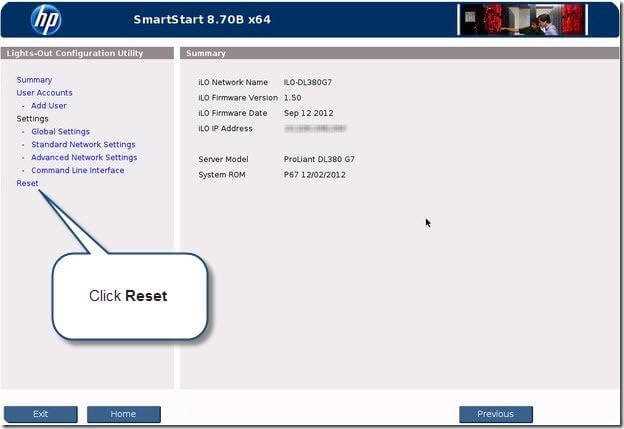This screenshot has width=624, height=429.
Task: Click the Lights-Out Configuration Utility header
Action: [x=87, y=53]
